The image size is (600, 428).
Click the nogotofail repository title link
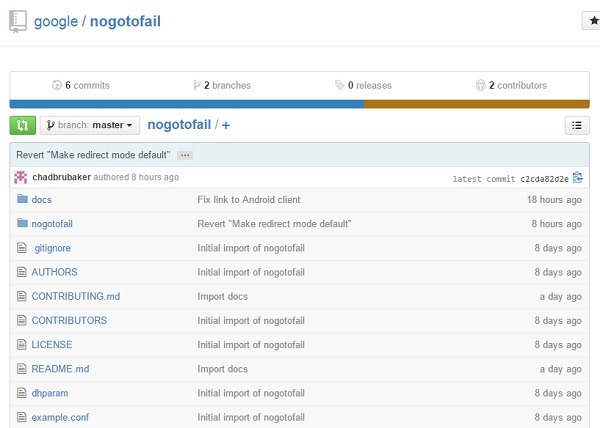[125, 21]
